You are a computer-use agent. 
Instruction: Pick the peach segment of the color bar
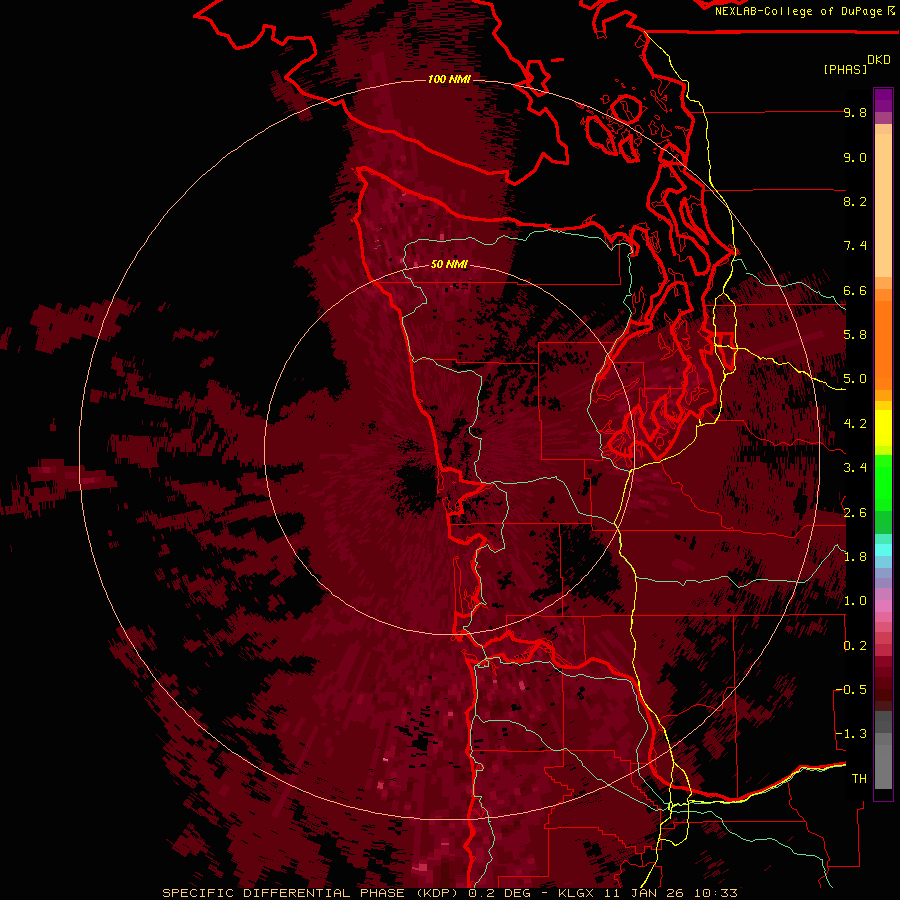883,204
